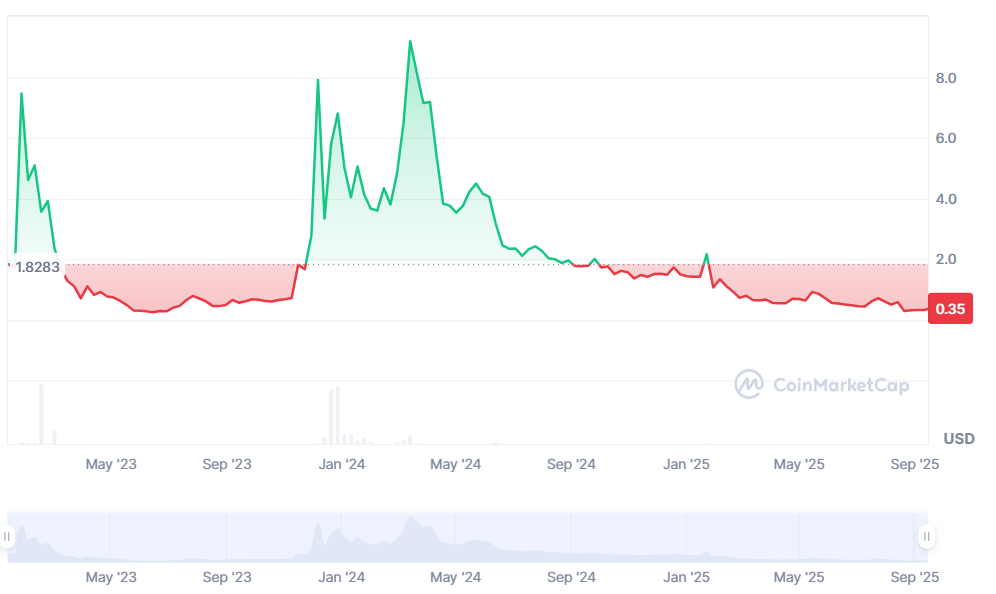
Task: Click Sep '24 label under the navigator
Action: [x=571, y=577]
